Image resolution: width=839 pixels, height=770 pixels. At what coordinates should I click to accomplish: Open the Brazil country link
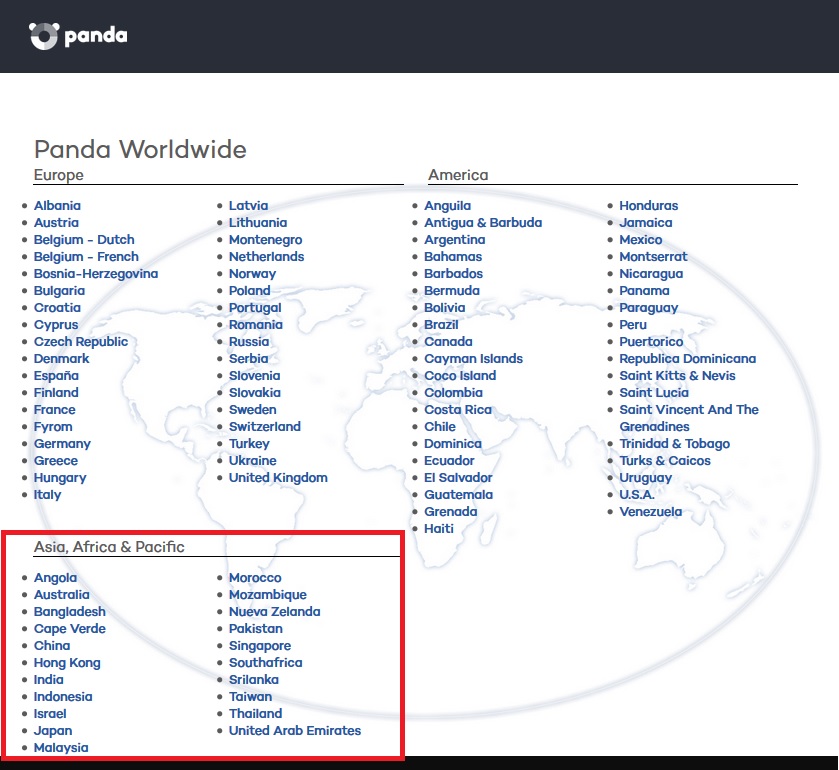pyautogui.click(x=441, y=325)
